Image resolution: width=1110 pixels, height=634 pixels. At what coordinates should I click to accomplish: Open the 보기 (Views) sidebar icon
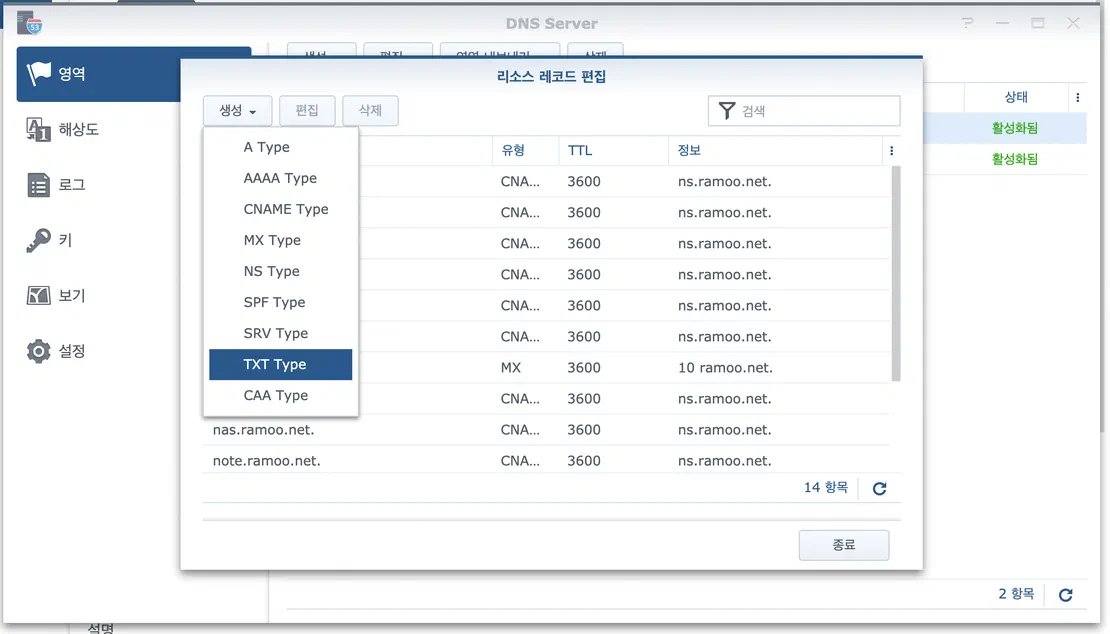39,296
